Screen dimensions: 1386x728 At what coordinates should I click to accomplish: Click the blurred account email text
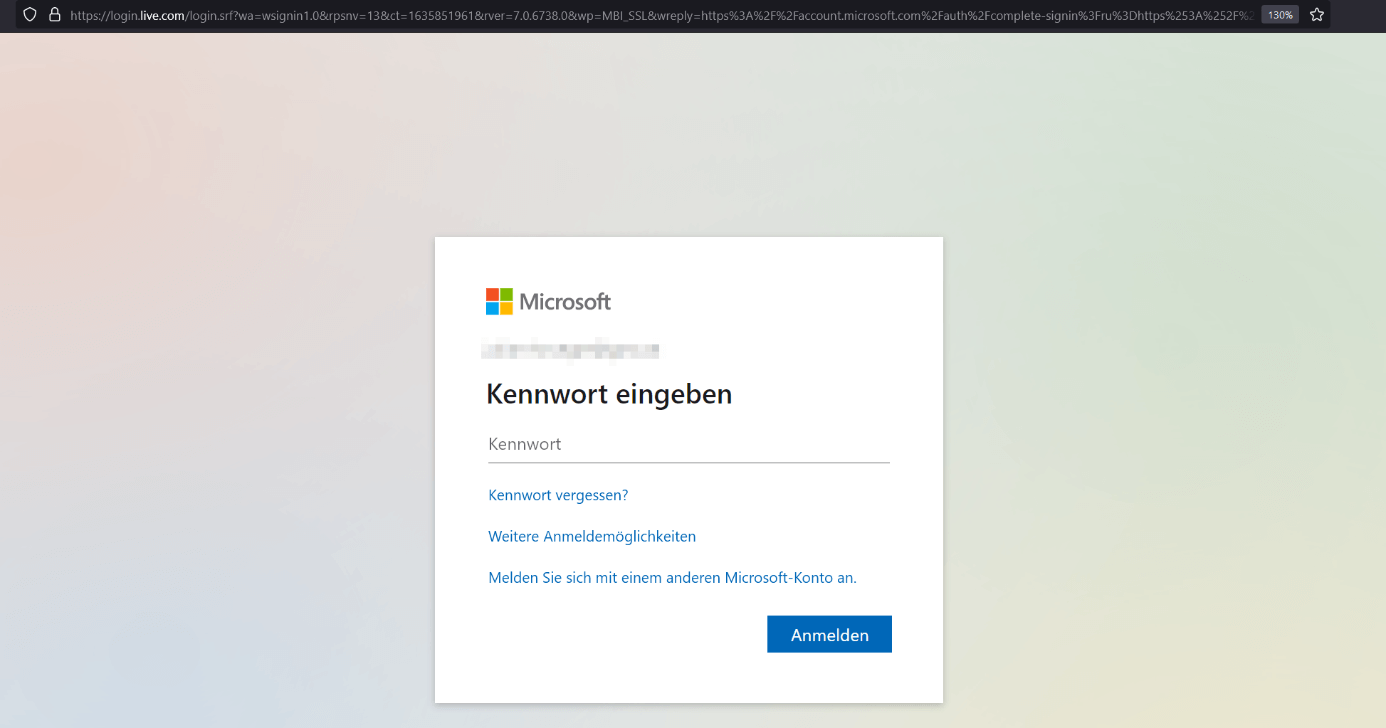(570, 350)
